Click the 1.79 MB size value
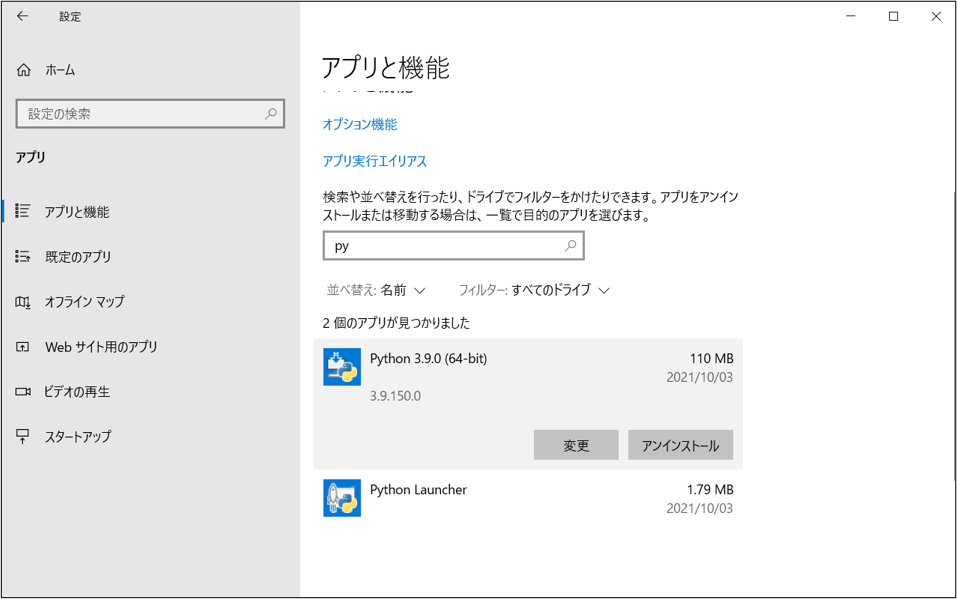Screen dimensions: 957x599 (x=710, y=490)
